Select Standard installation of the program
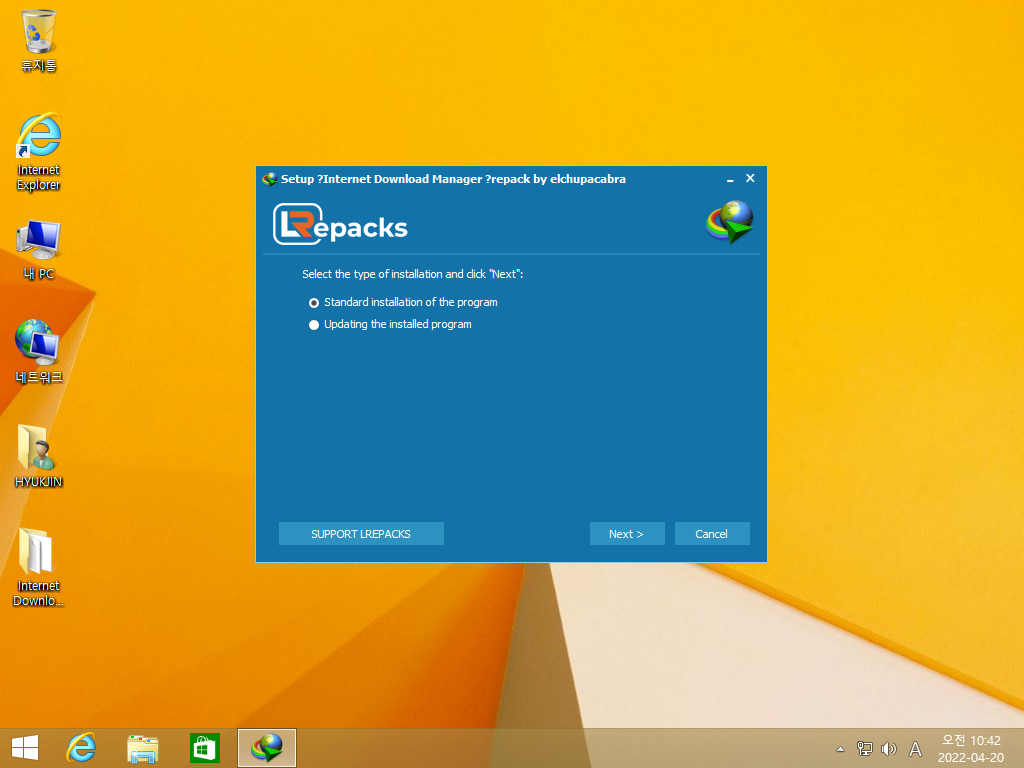Viewport: 1024px width, 768px height. coord(403,302)
